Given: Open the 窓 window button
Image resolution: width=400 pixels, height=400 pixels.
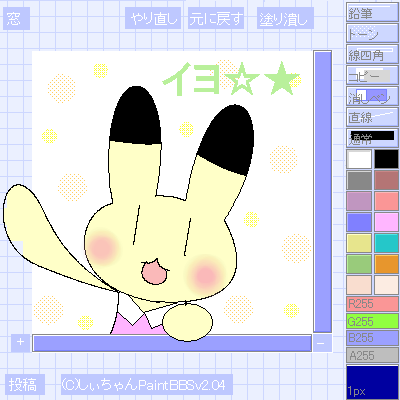Looking at the screenshot, I should click(x=16, y=19).
